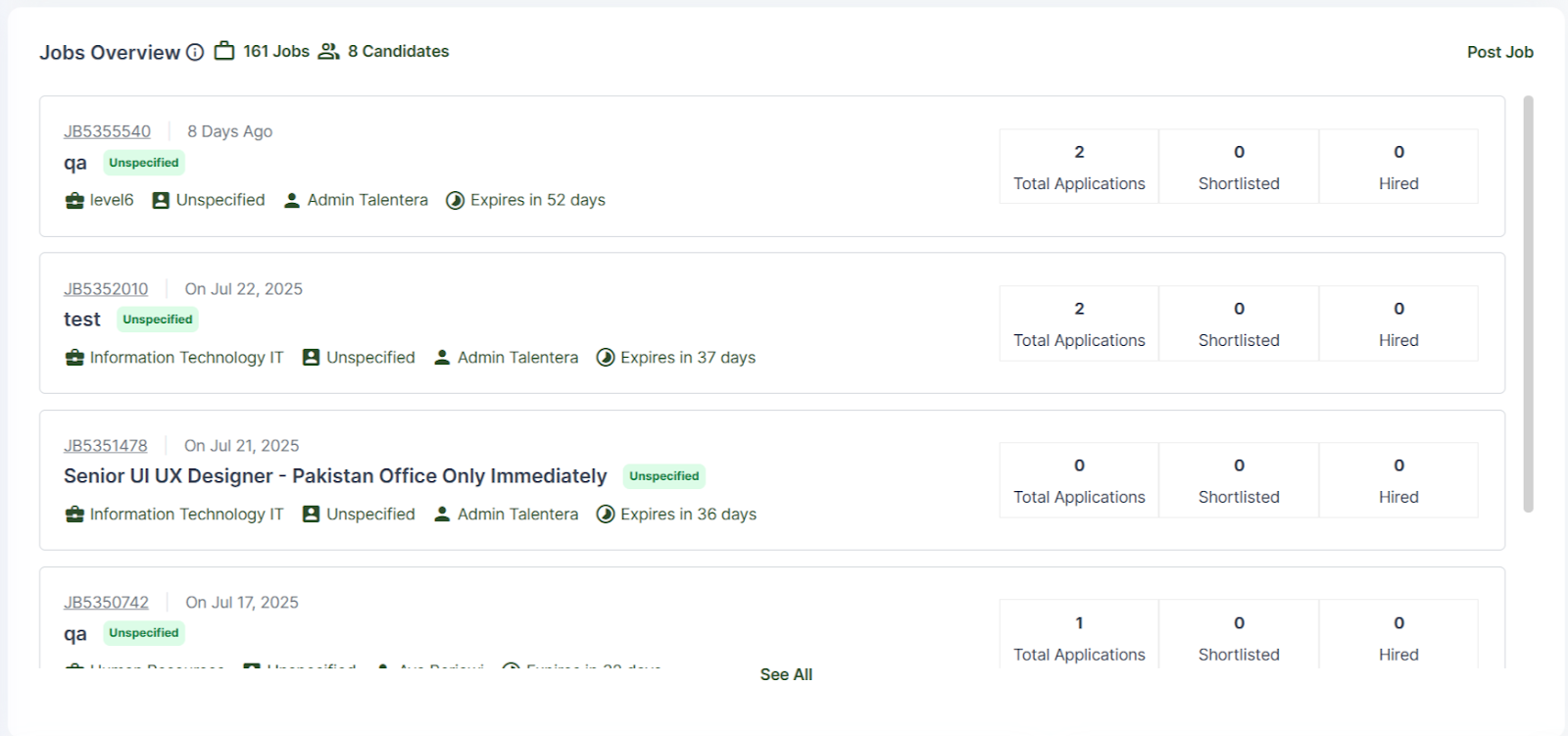Viewport: 1568px width, 736px height.
Task: Open job link JB5351478
Action: click(106, 446)
